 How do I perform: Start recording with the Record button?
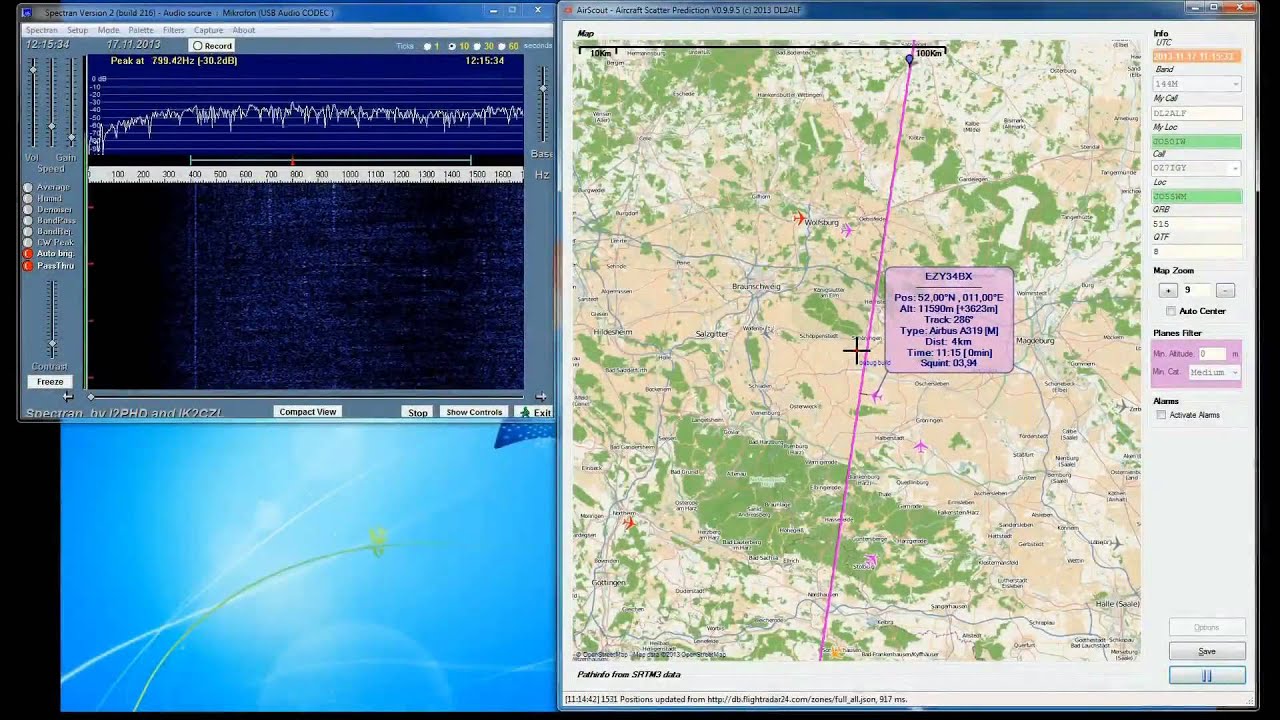point(212,46)
